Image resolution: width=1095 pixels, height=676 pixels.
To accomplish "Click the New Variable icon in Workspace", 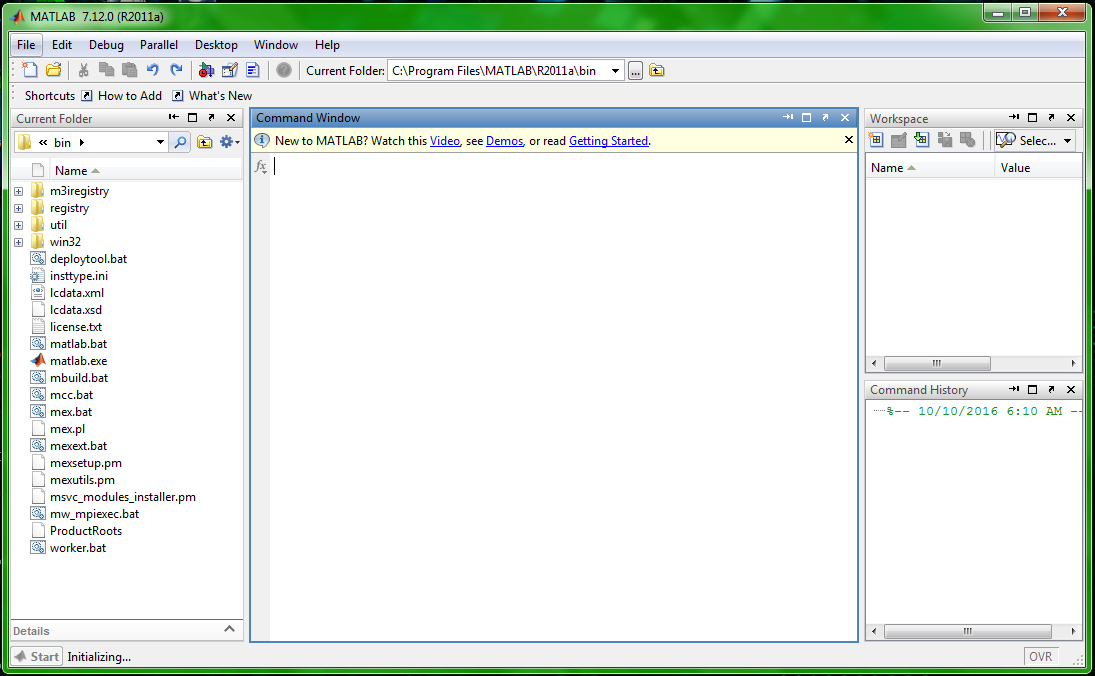I will coord(876,140).
